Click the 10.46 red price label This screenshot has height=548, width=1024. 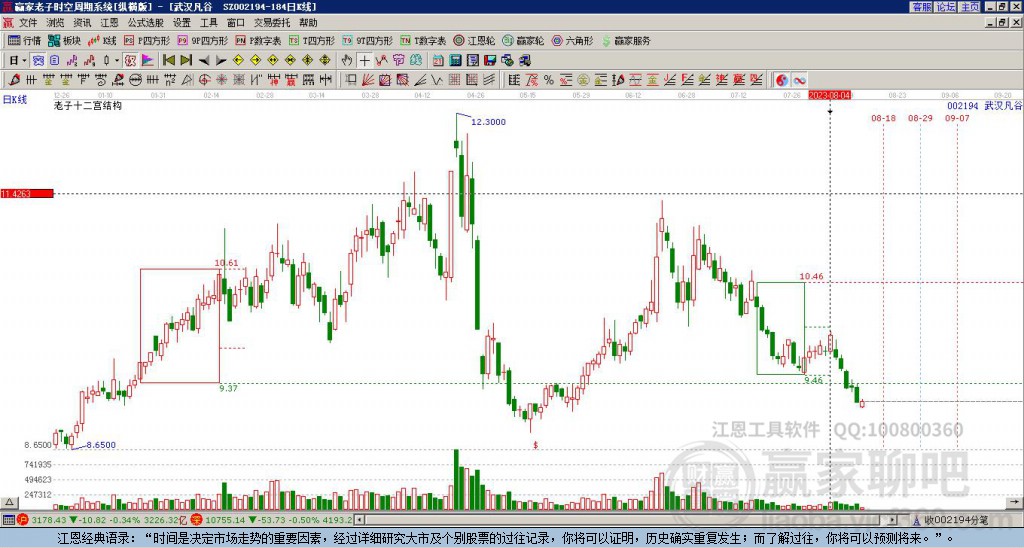(811, 277)
